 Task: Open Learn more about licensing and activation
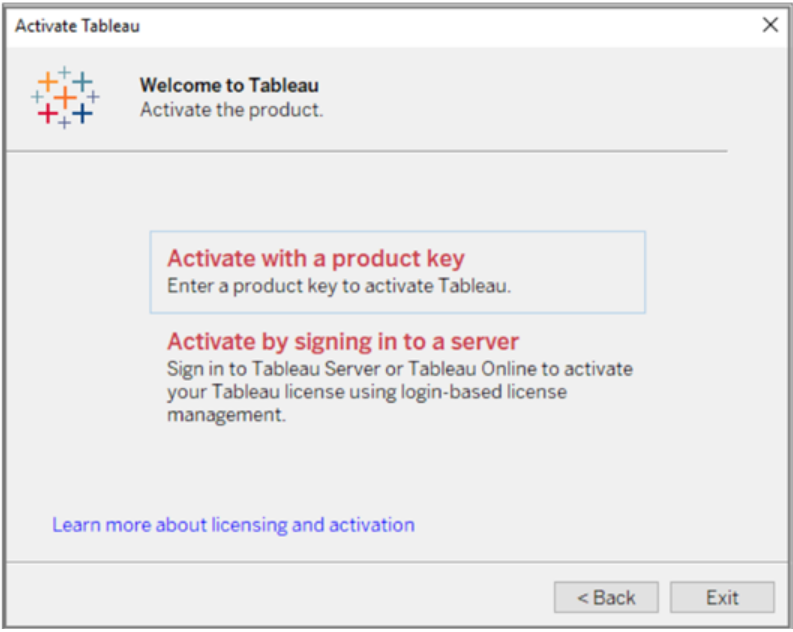[233, 524]
